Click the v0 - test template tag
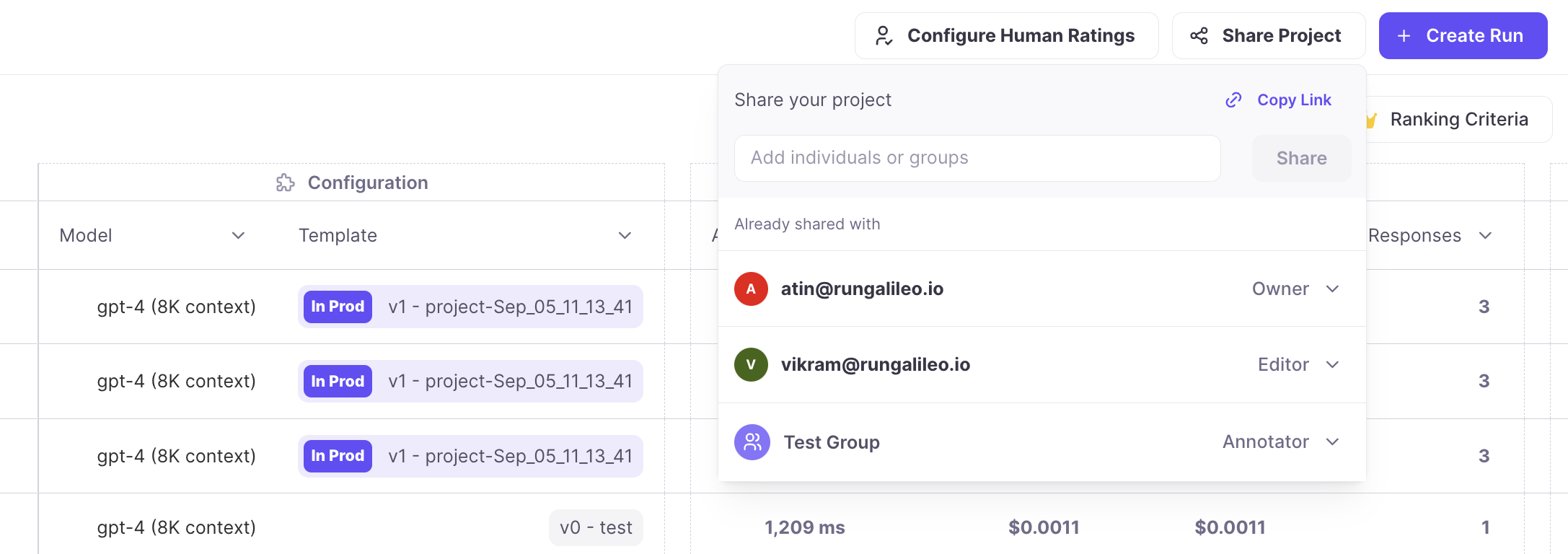 coord(596,527)
